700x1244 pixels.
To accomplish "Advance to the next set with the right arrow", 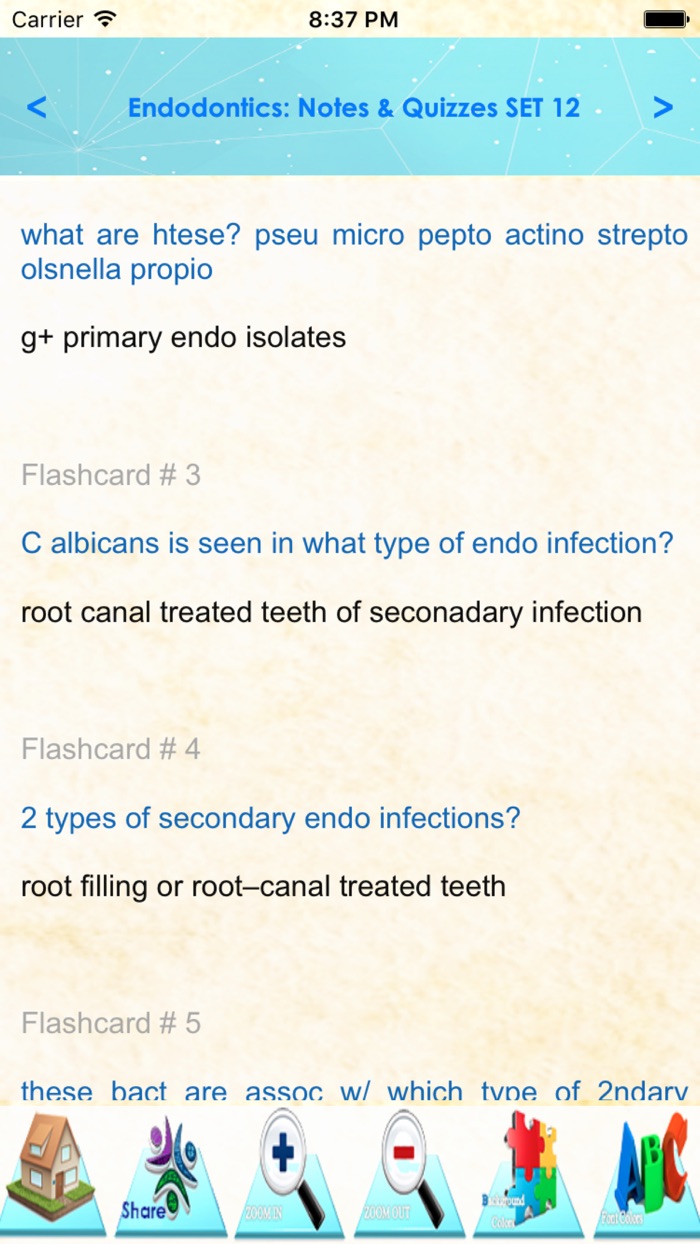I will [x=663, y=108].
